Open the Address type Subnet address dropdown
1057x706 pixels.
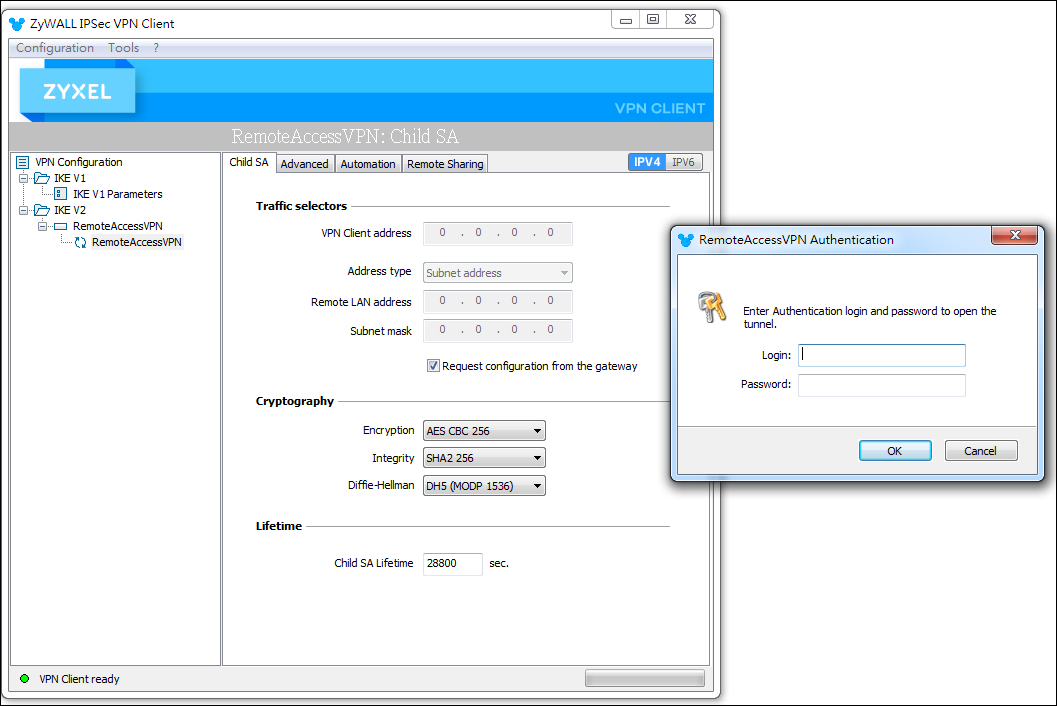tap(497, 273)
